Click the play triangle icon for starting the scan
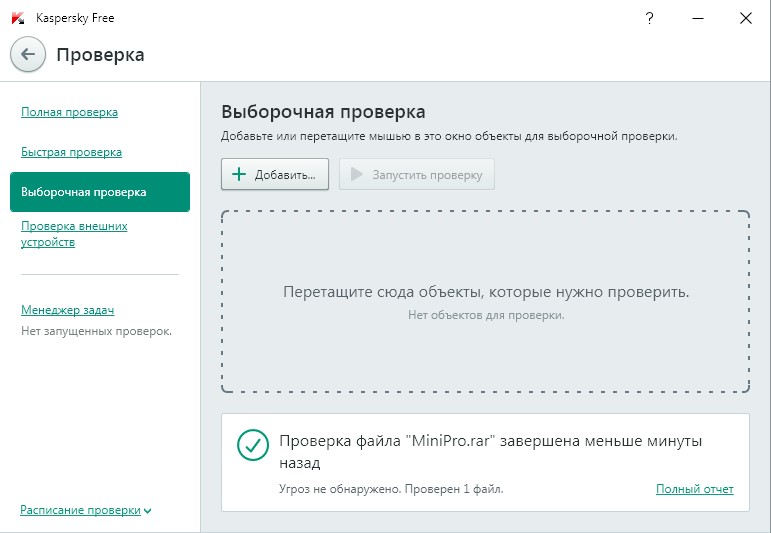This screenshot has width=771, height=533. (x=356, y=174)
